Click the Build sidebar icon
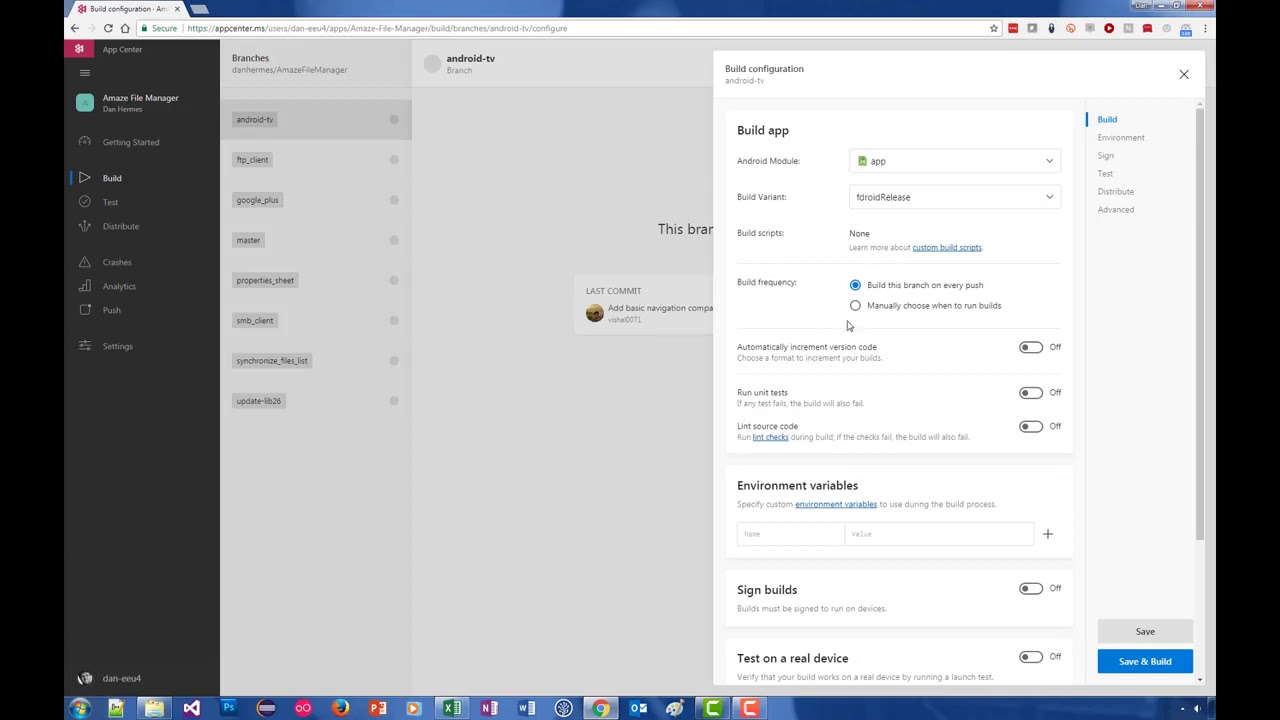This screenshot has height=720, width=1280. pos(85,178)
